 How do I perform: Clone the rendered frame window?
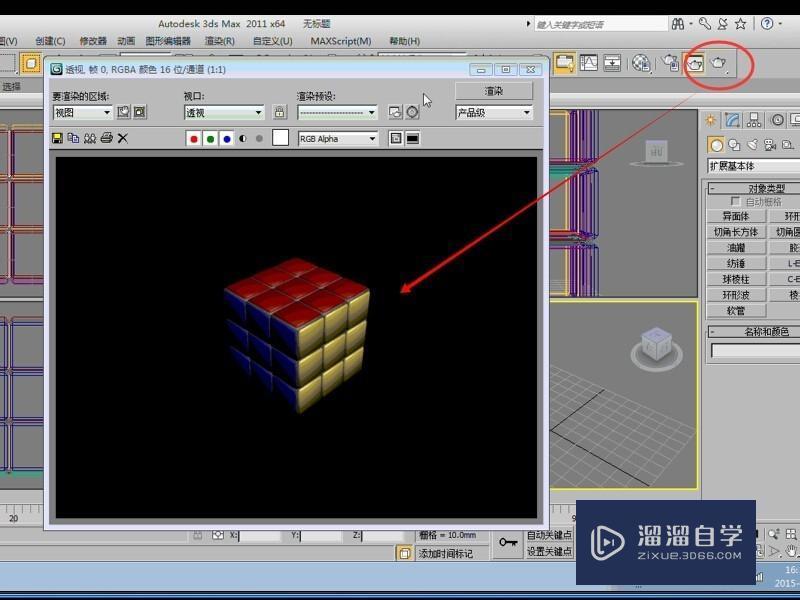(x=90, y=138)
